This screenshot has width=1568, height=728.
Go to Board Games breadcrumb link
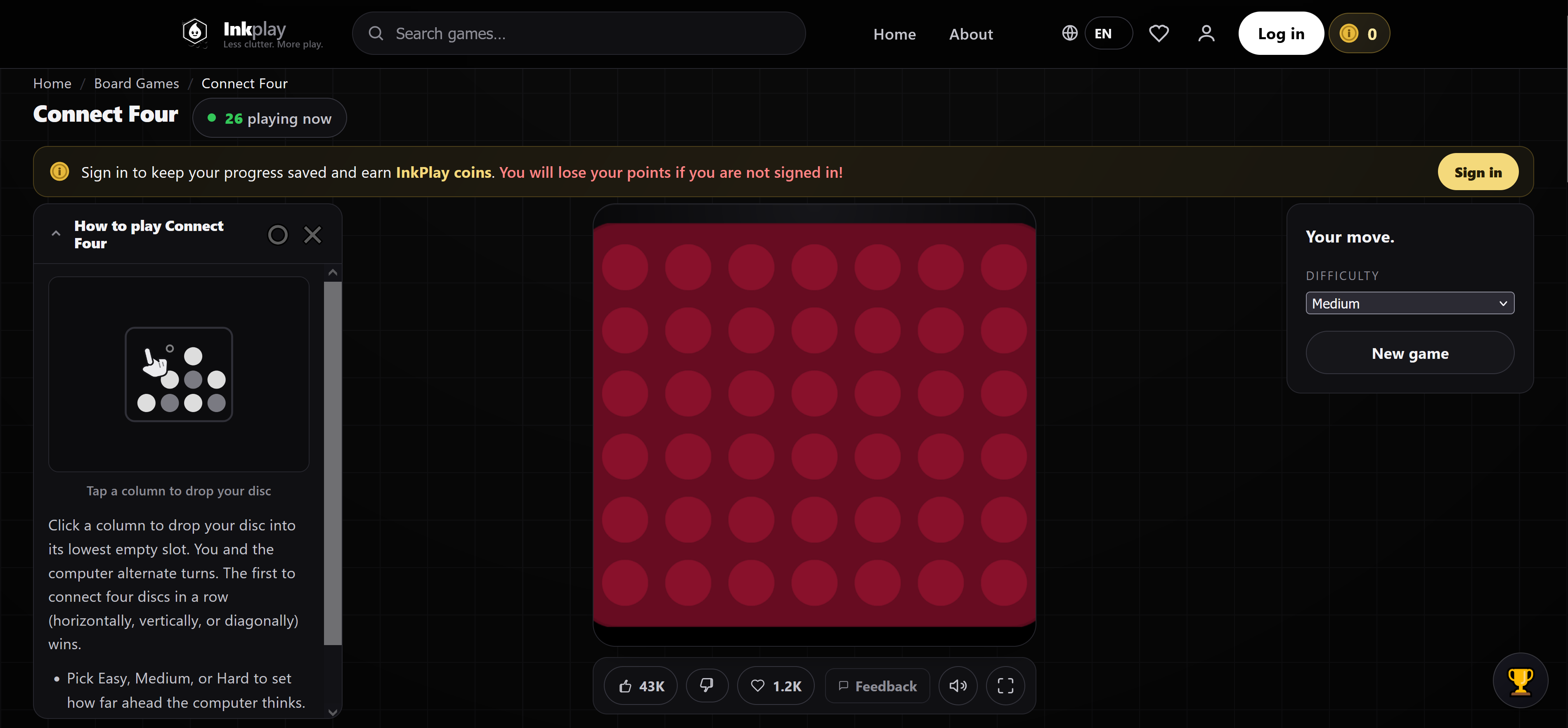coord(136,83)
